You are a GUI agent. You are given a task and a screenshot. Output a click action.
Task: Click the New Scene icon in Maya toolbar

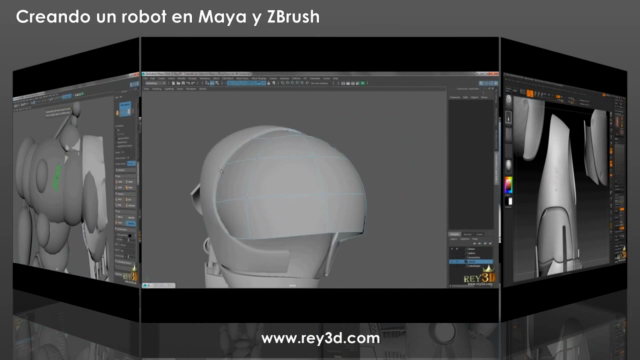(x=173, y=83)
